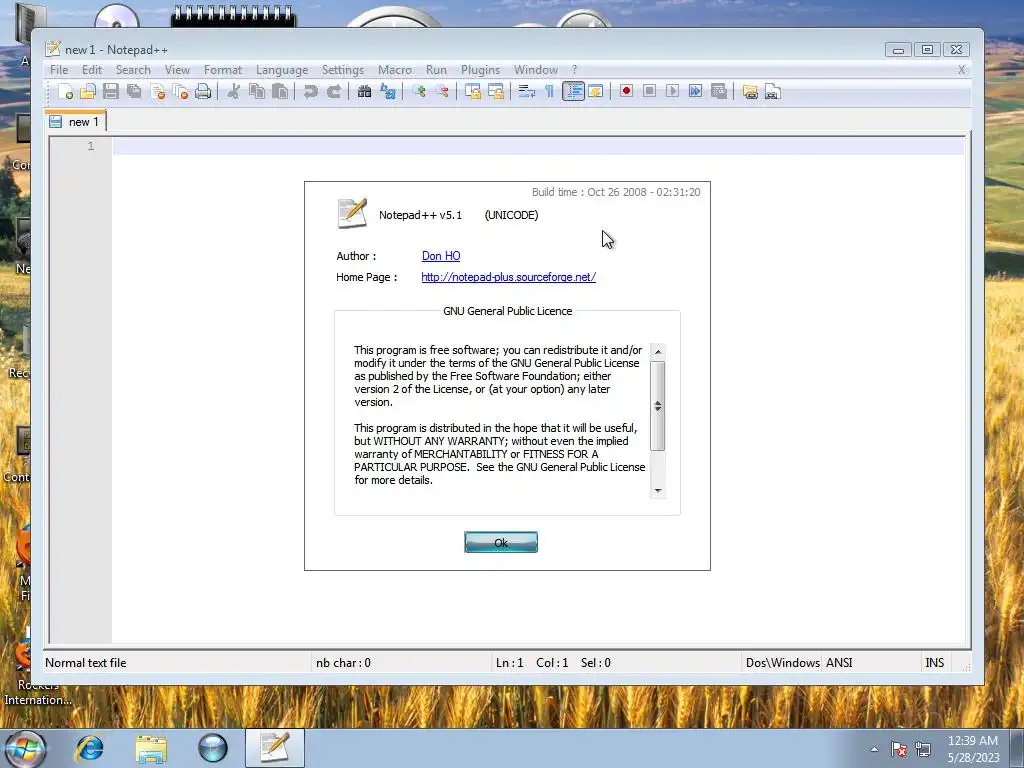The height and width of the screenshot is (768, 1024).
Task: Open the Format menu
Action: tap(223, 70)
